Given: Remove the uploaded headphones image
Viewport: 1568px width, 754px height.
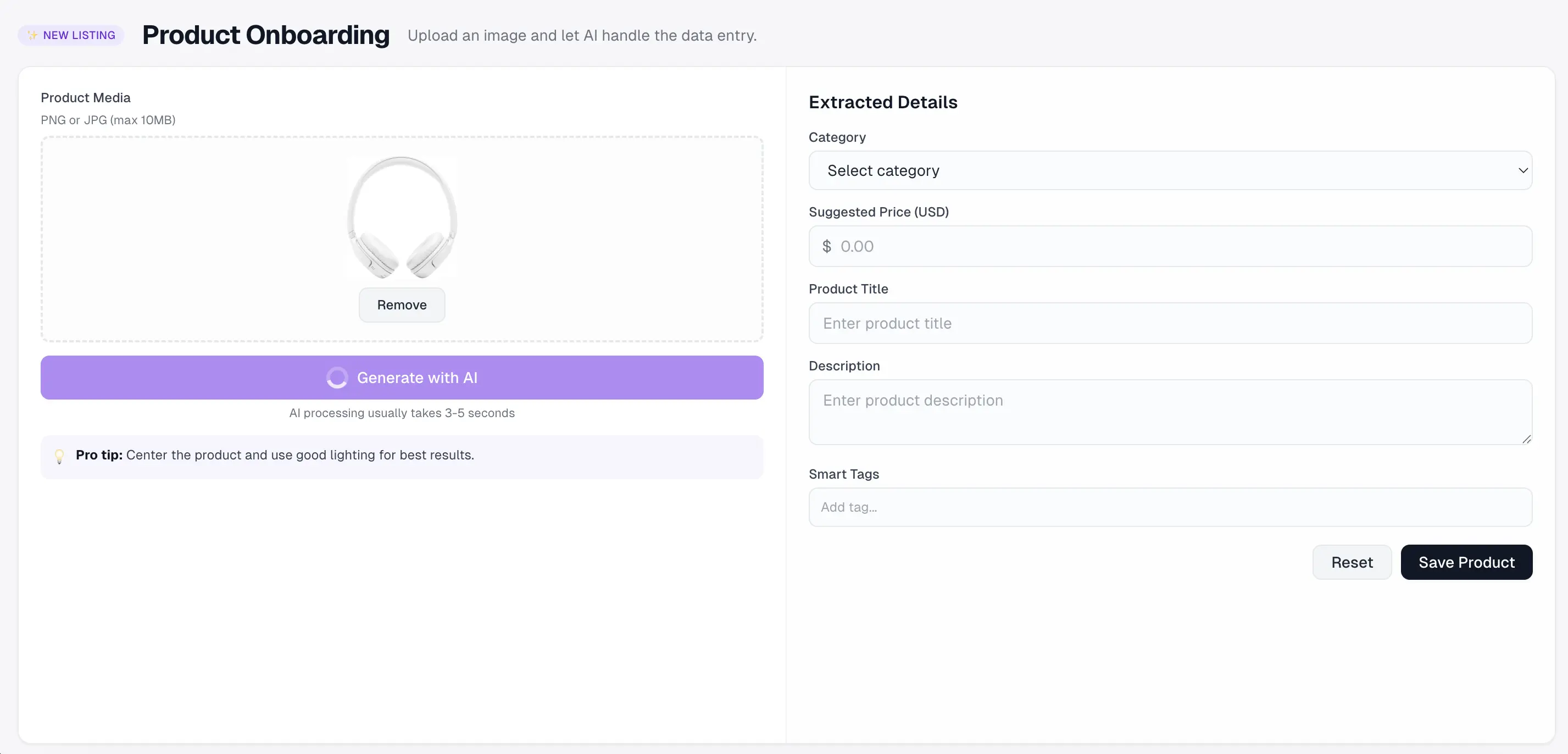Looking at the screenshot, I should click(x=401, y=304).
